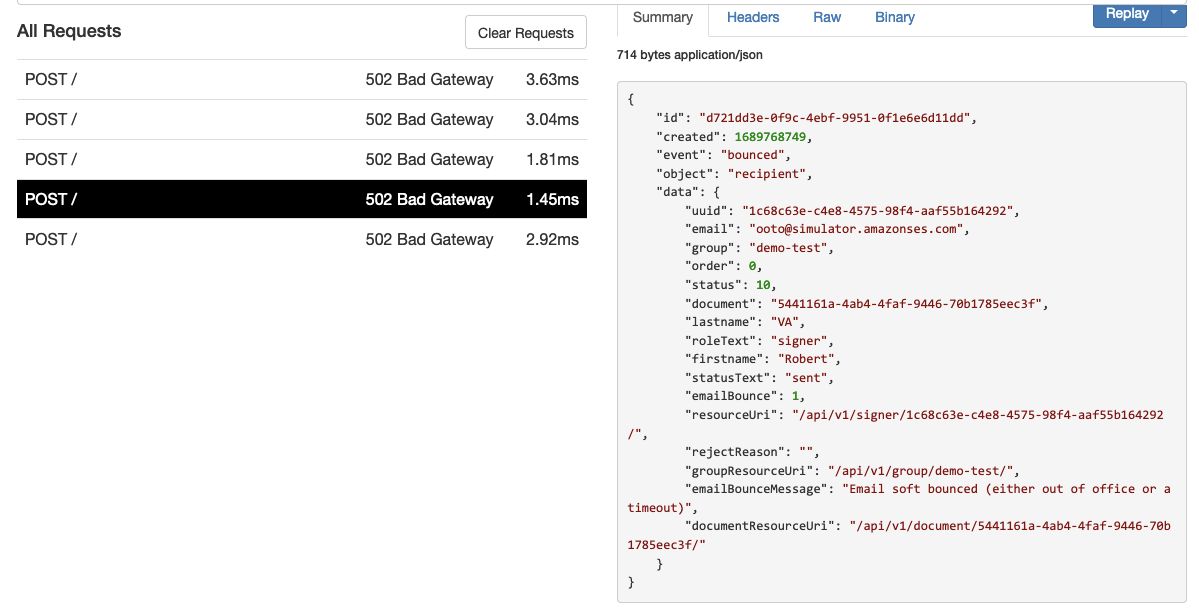Click the All Requests heading

(x=67, y=31)
